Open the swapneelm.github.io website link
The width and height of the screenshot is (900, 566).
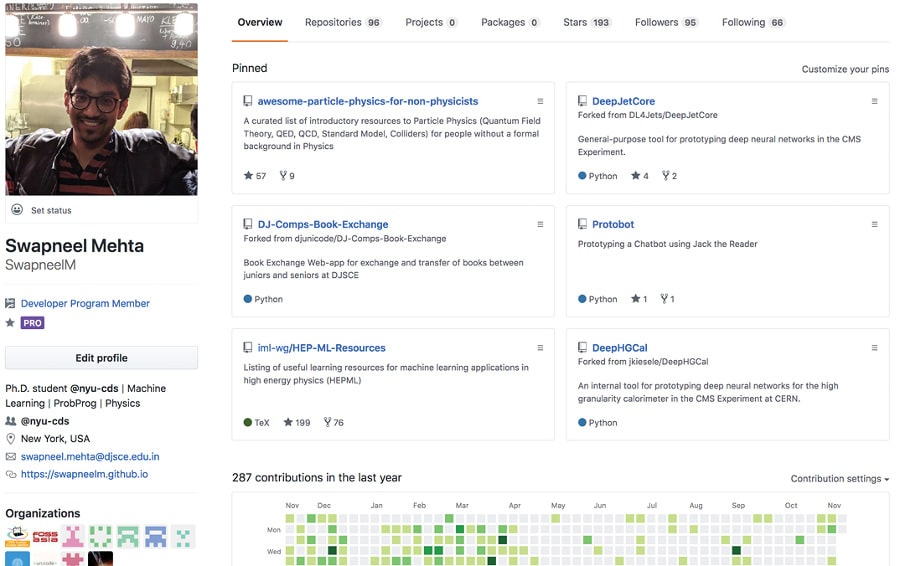84,474
